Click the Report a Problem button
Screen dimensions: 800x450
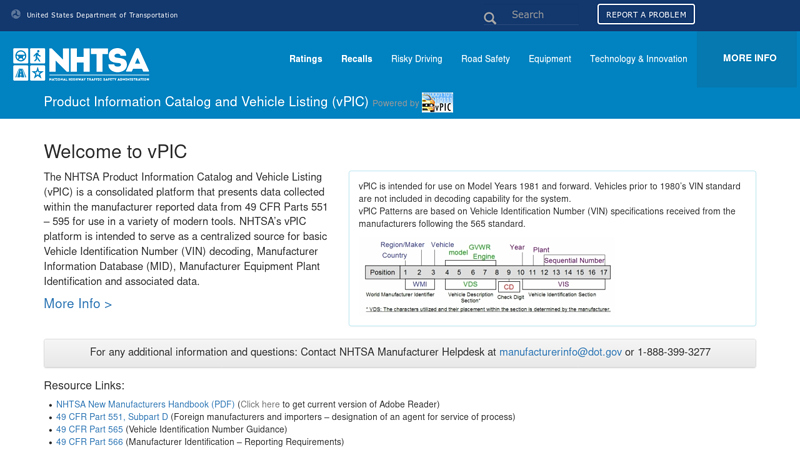(646, 14)
